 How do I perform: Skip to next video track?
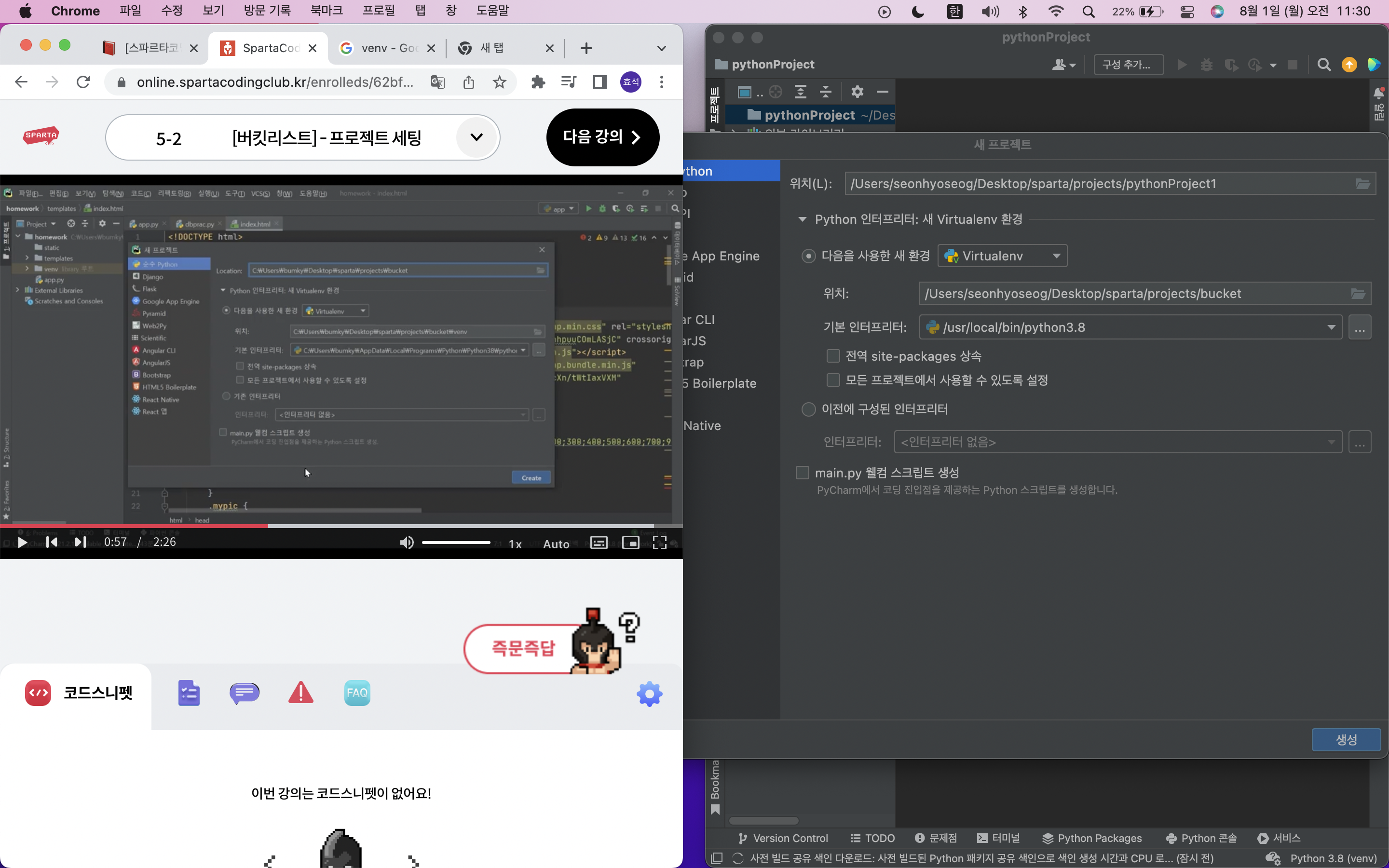coord(81,542)
